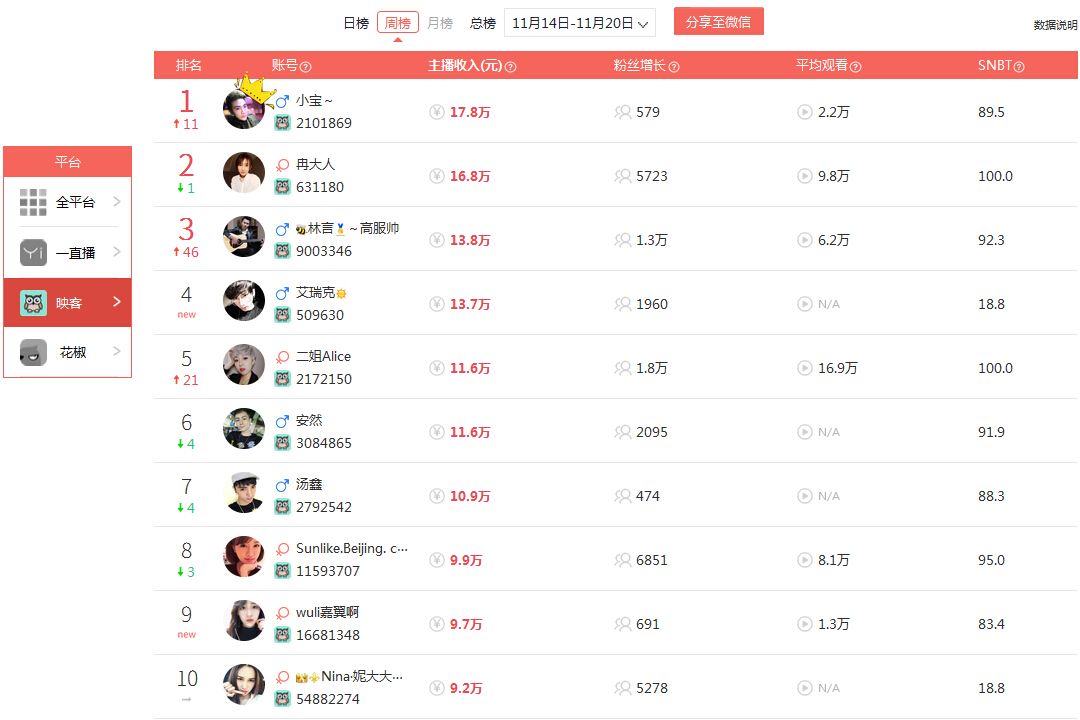
Task: Open the 数据说明 link
Action: (1055, 25)
